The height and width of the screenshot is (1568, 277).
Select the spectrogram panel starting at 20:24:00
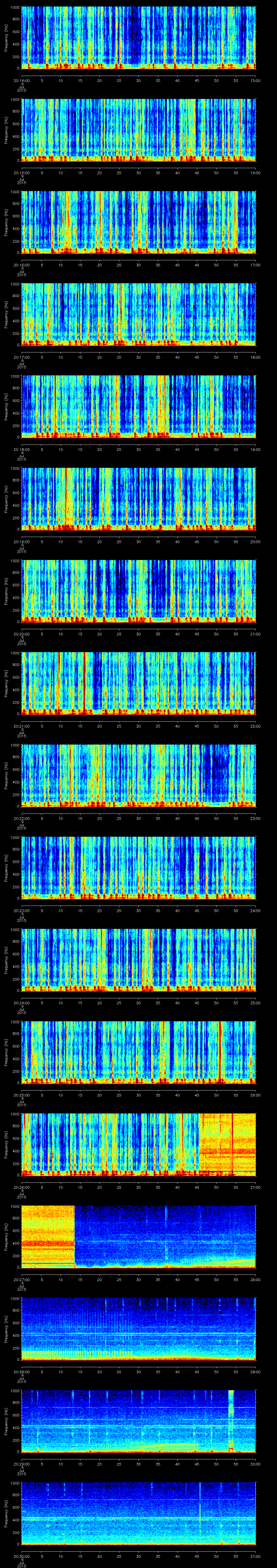139,960
